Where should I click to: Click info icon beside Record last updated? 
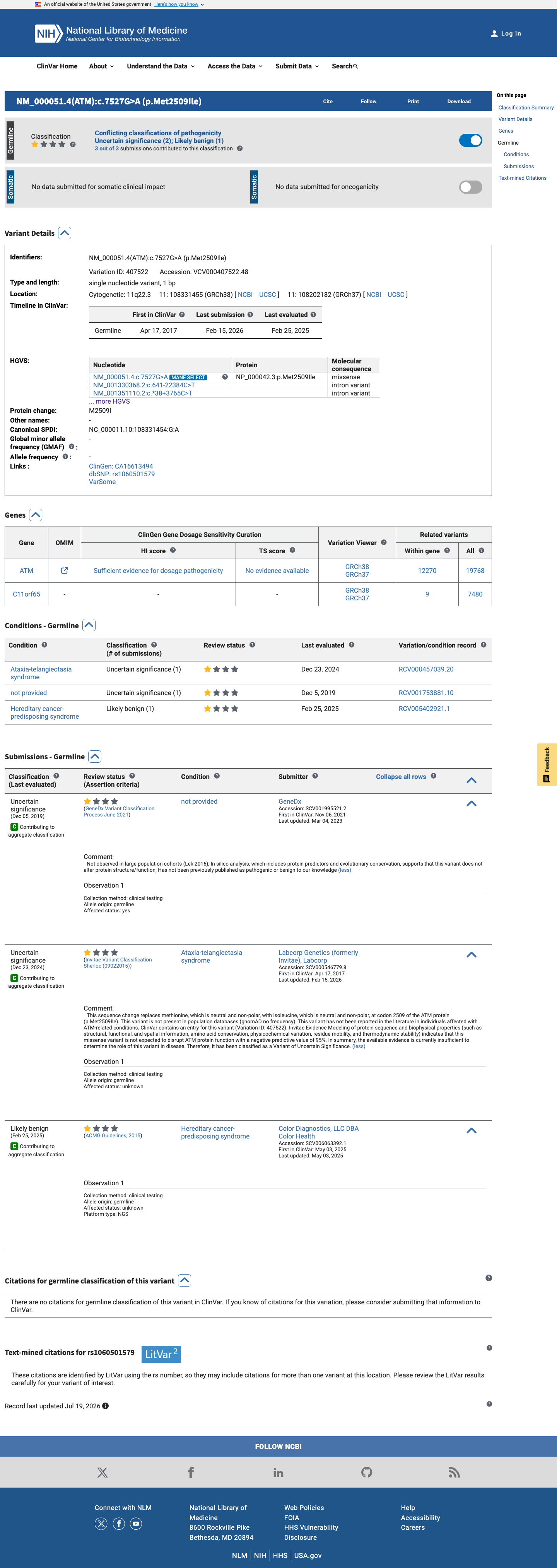(x=105, y=1406)
